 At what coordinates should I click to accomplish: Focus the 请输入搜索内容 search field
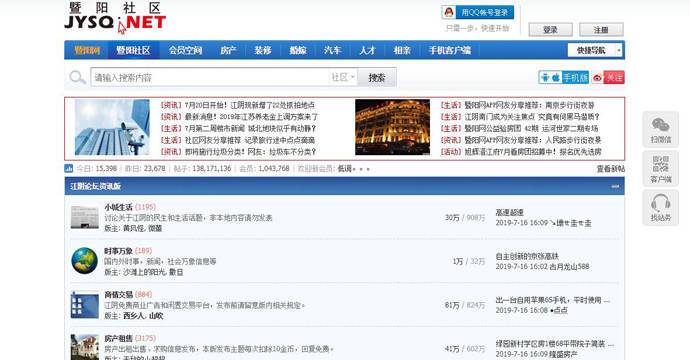tap(209, 77)
